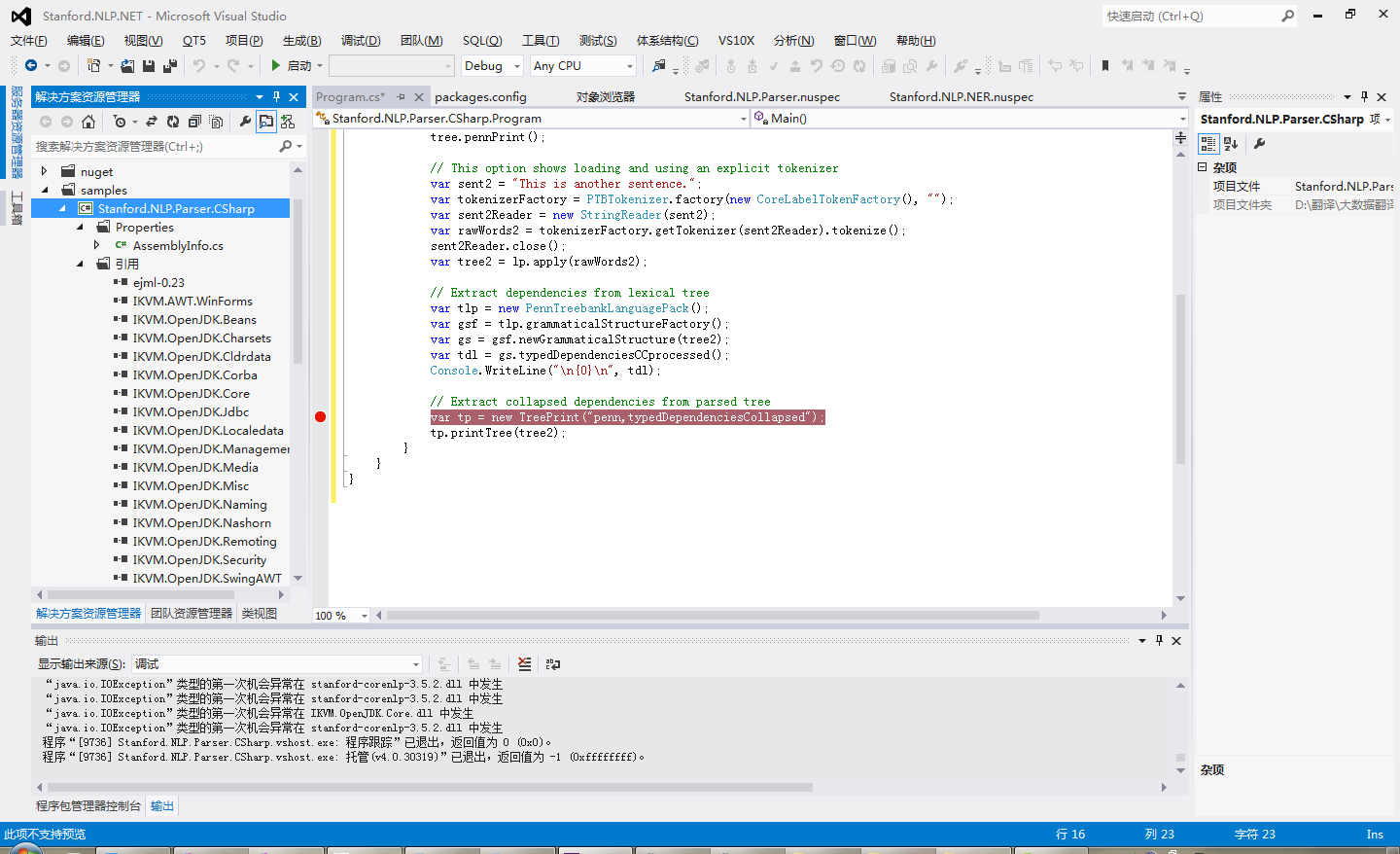This screenshot has width=1400, height=854.
Task: Collapse the Stanford.NLP.Parser.CSharp project node
Action: (63, 208)
